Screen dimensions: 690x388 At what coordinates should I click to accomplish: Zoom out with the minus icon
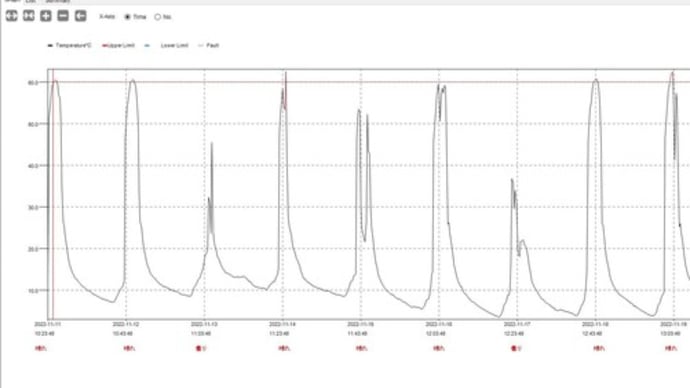click(x=63, y=16)
